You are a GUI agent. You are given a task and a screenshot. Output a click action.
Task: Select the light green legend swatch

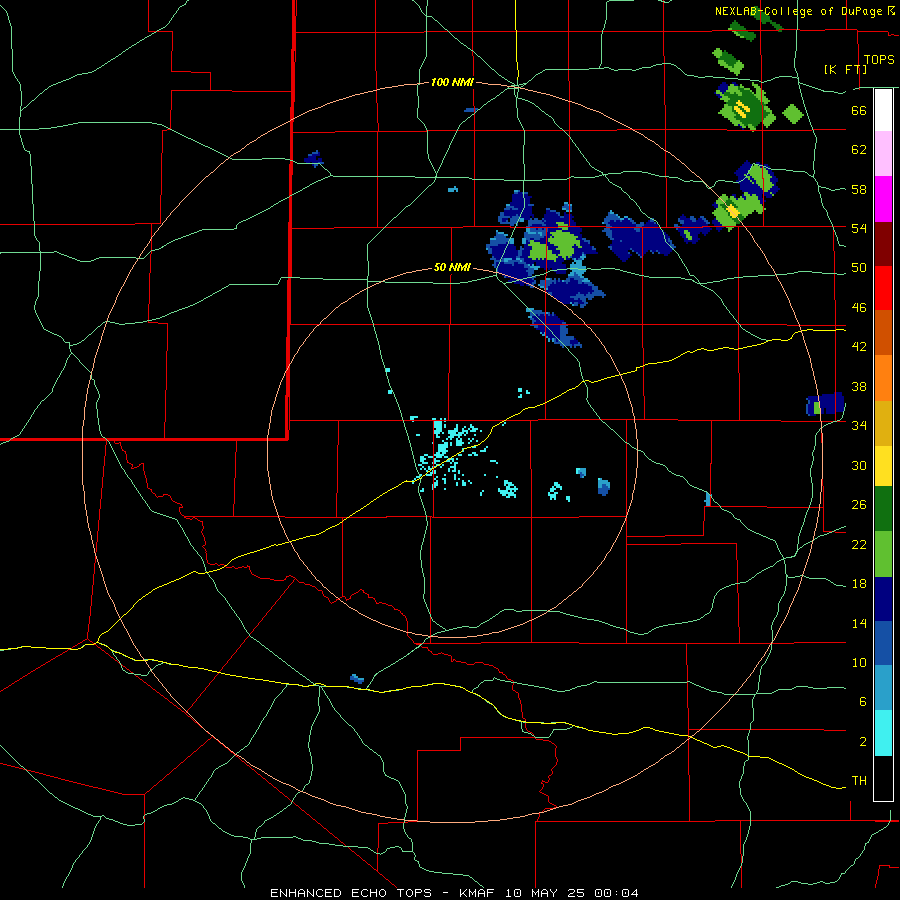click(x=883, y=554)
